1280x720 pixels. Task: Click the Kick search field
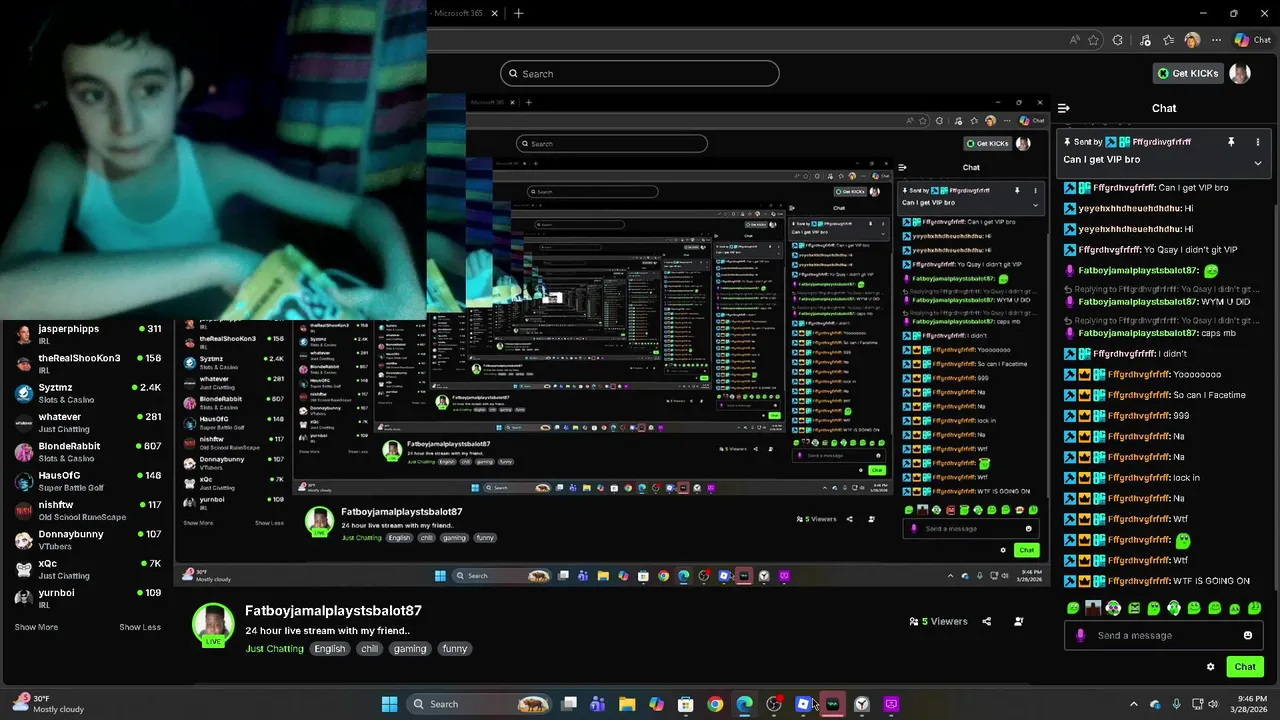pyautogui.click(x=640, y=73)
